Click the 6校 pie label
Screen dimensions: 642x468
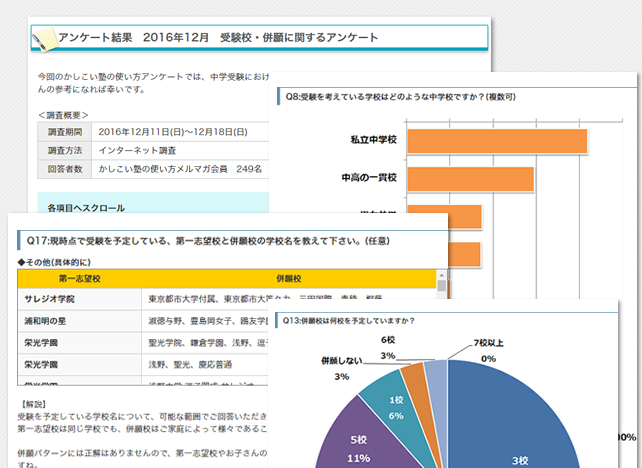click(x=388, y=340)
